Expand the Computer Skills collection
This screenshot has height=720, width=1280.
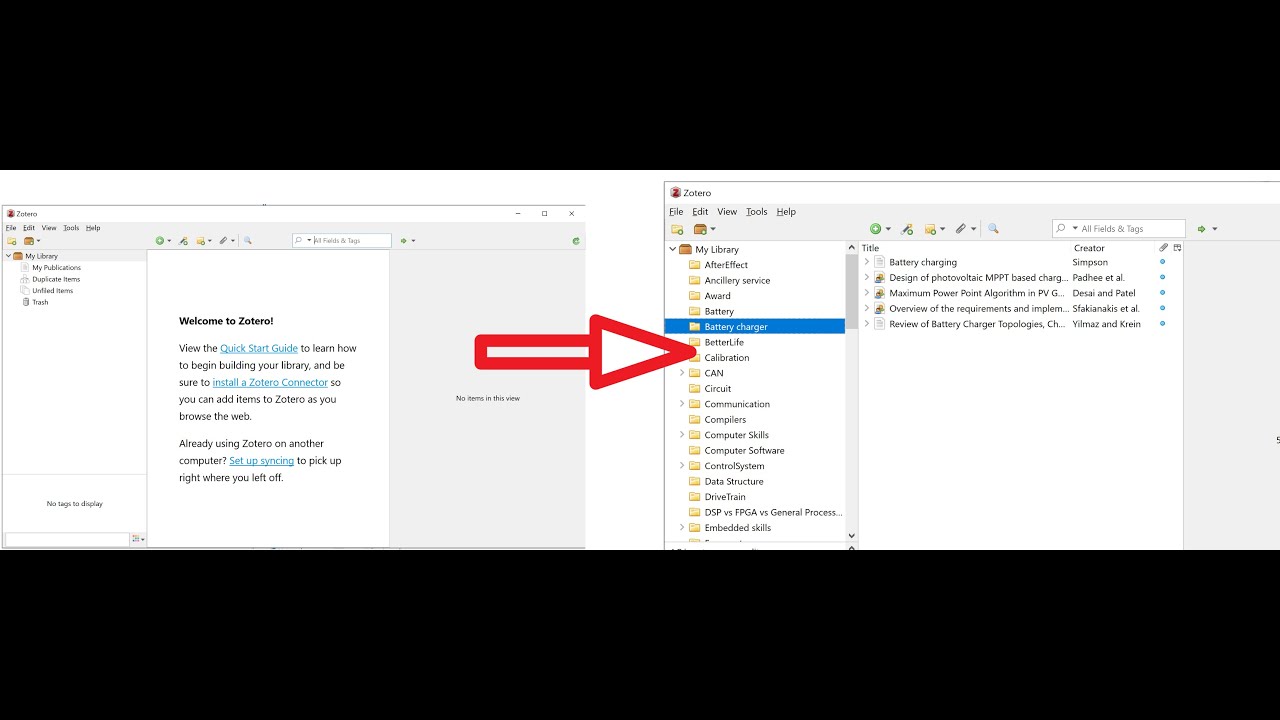point(682,435)
